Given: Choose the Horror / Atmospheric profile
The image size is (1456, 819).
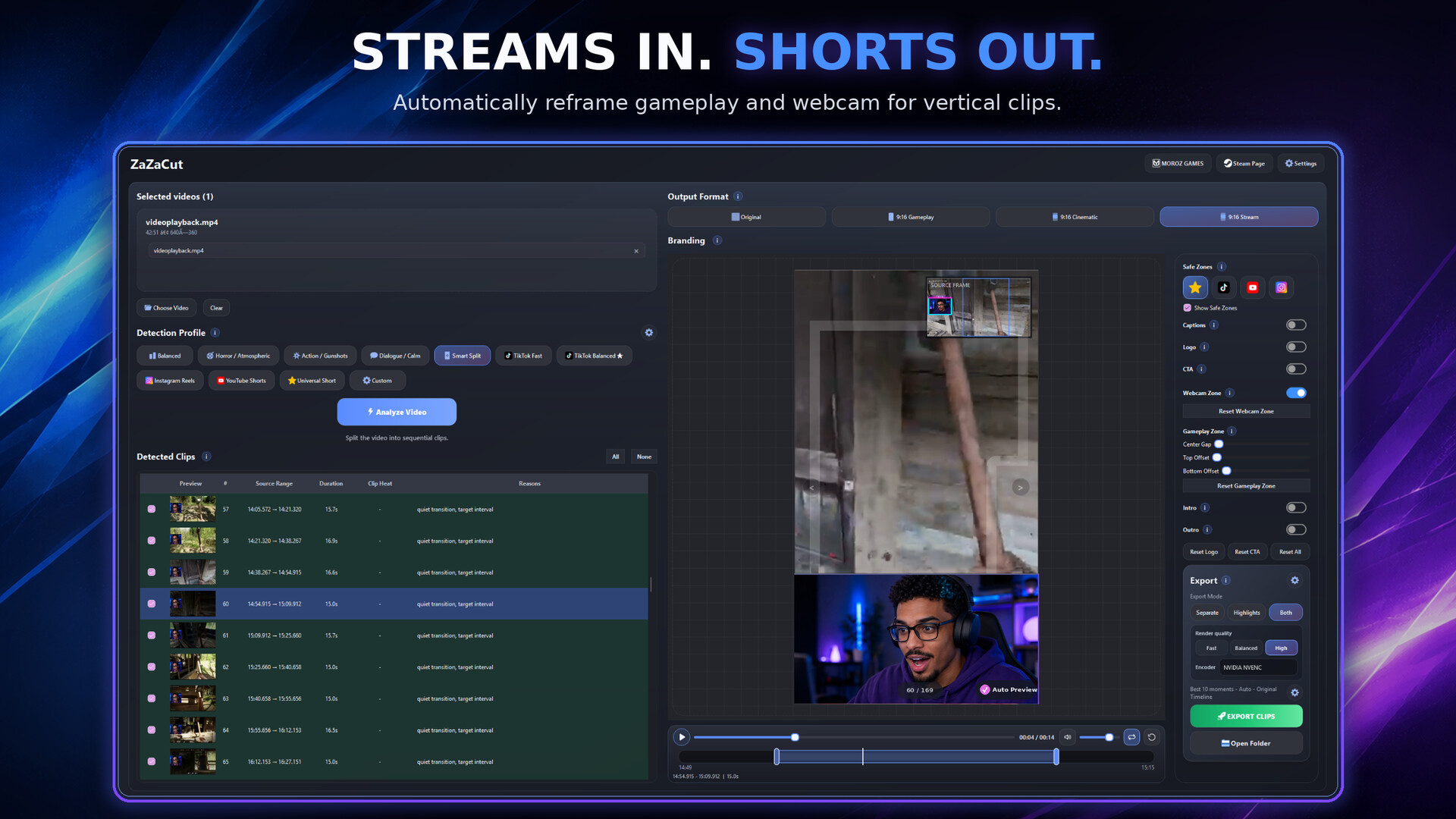Looking at the screenshot, I should pyautogui.click(x=238, y=356).
